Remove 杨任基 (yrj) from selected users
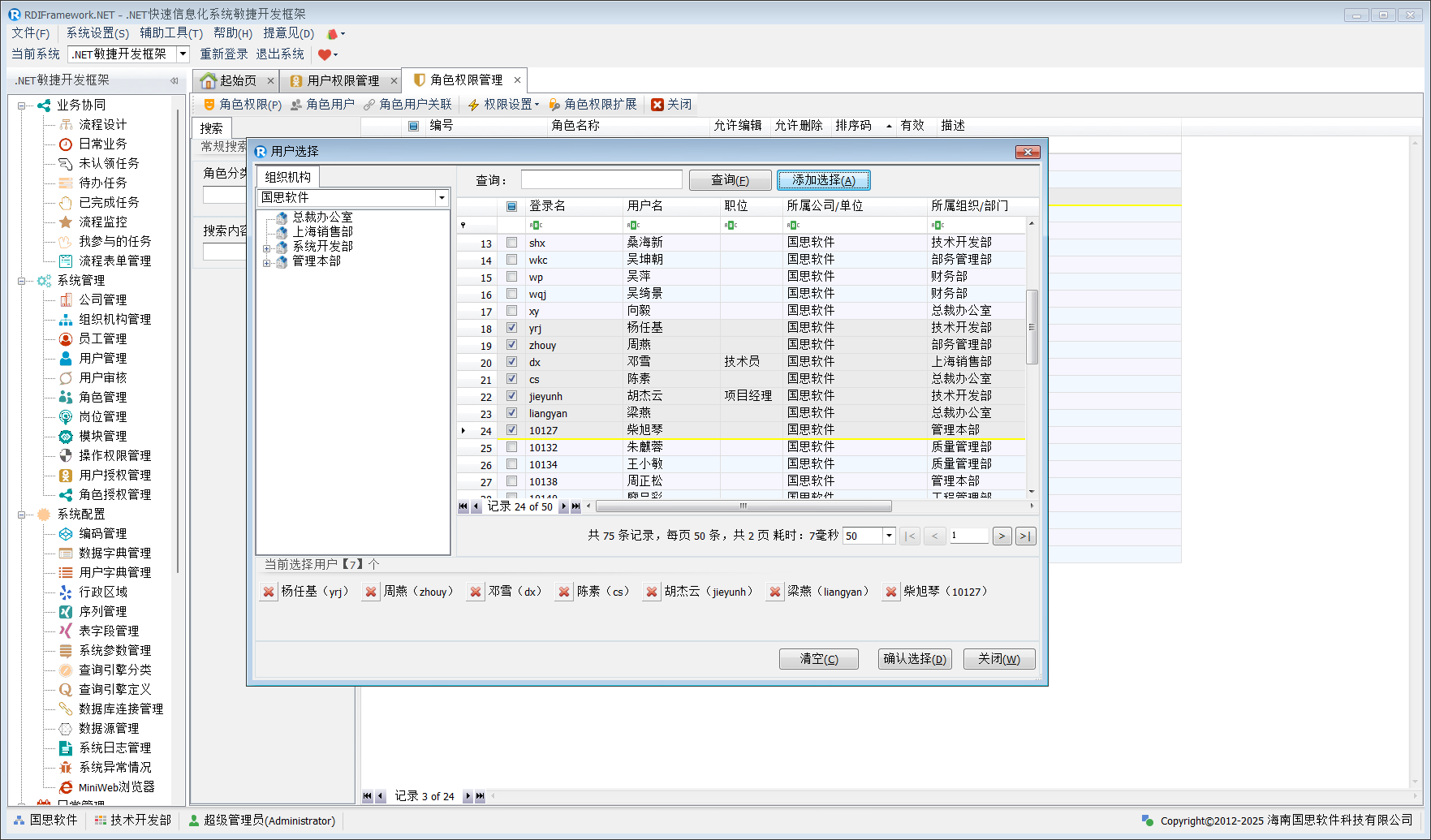 coord(268,592)
